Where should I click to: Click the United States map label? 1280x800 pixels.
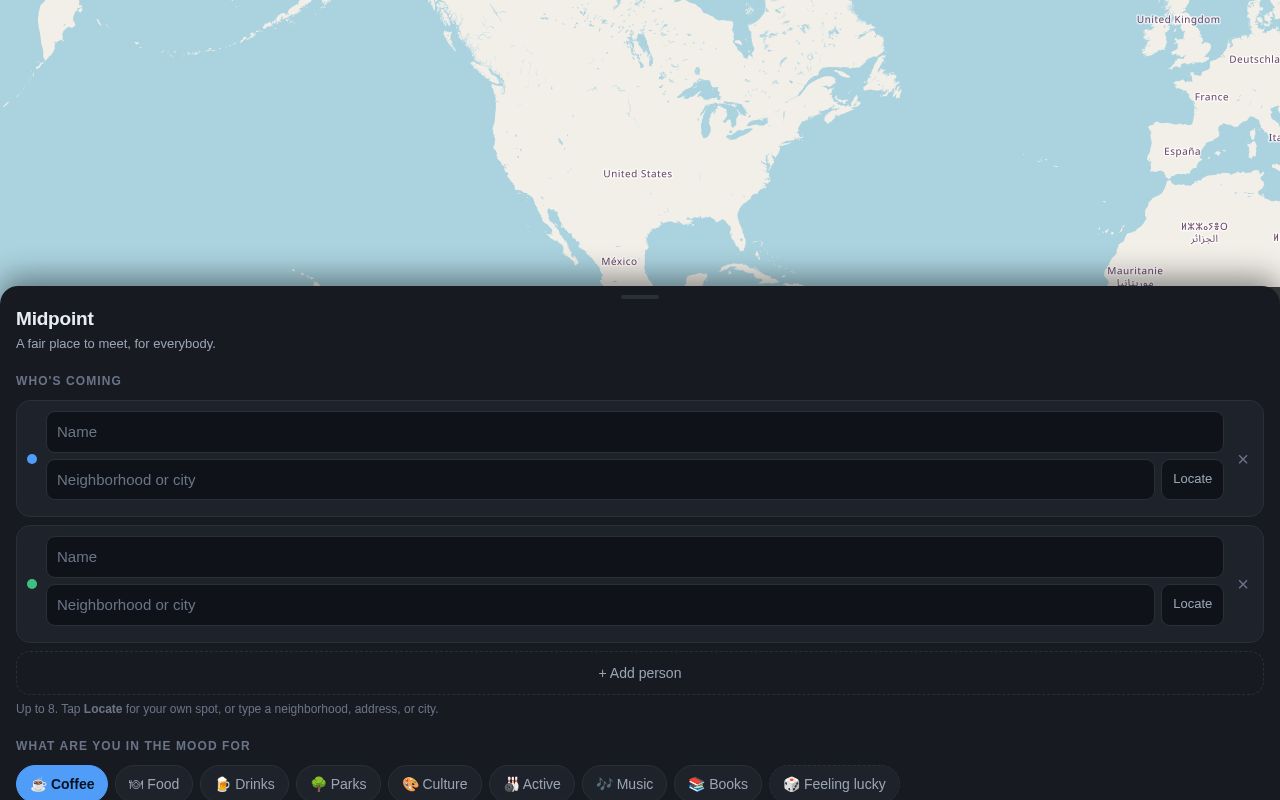coord(637,174)
